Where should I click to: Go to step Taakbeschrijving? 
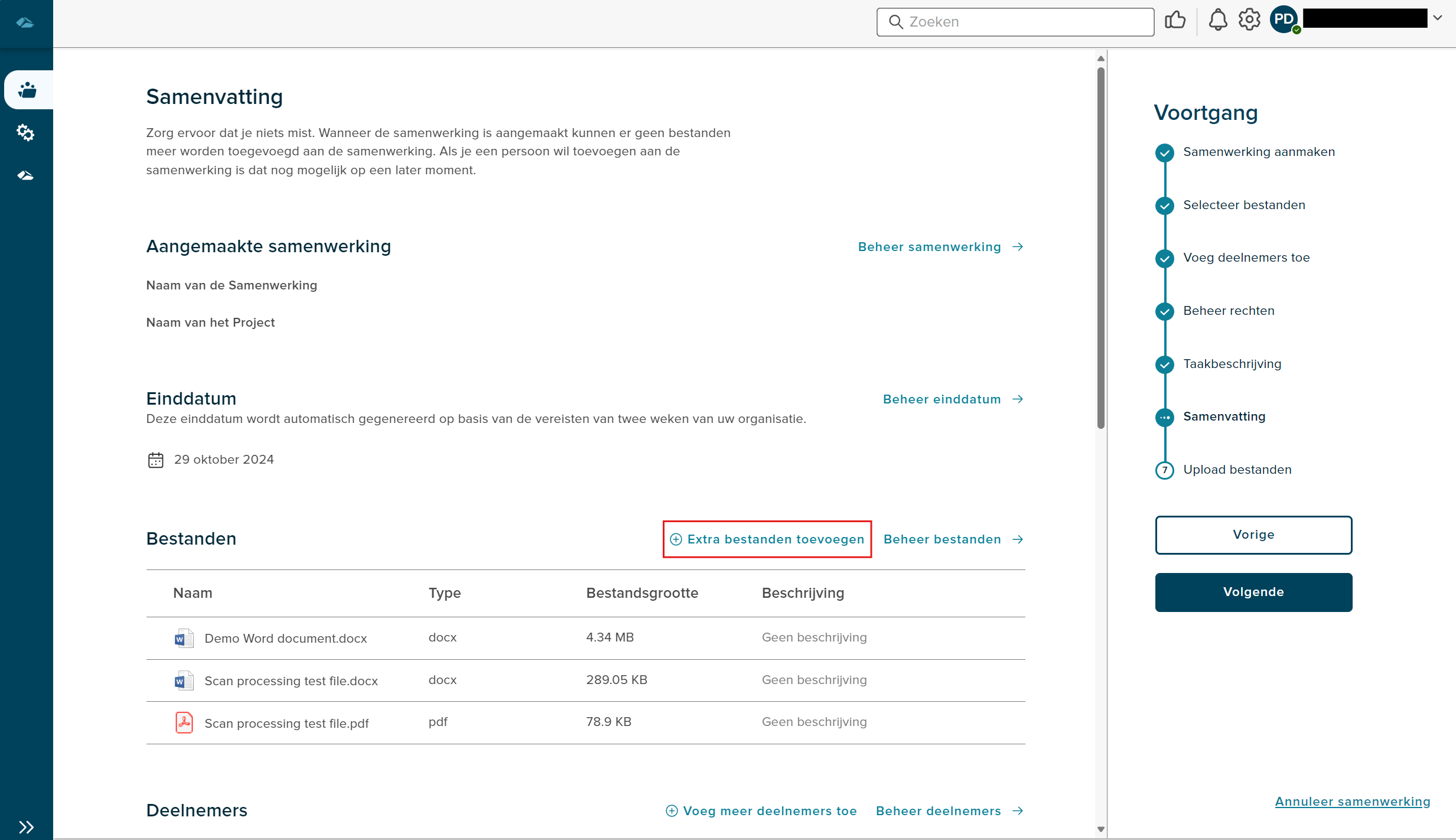(1232, 364)
